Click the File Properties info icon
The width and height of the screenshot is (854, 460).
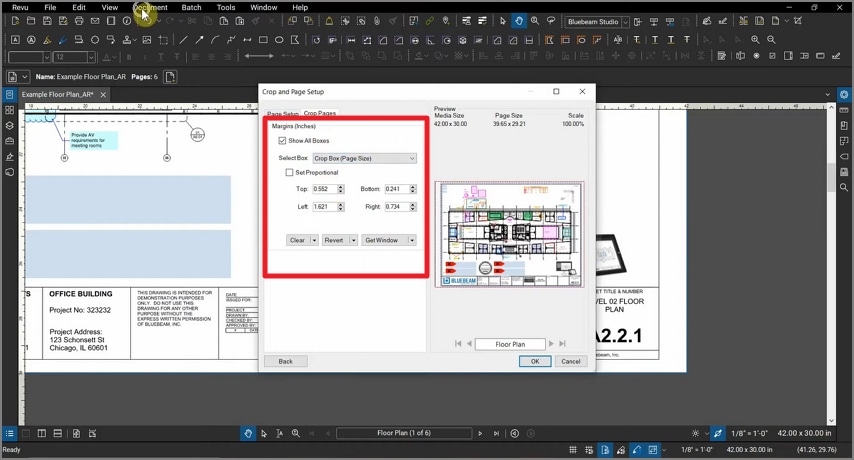[127, 21]
